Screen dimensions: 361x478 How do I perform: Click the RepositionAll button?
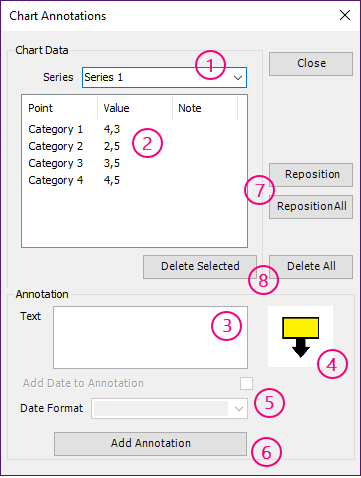click(x=311, y=207)
